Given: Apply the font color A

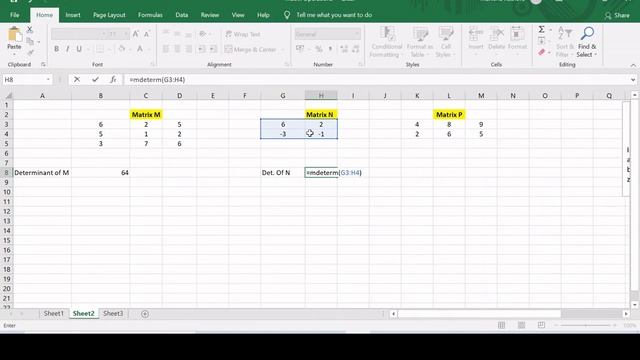Looking at the screenshot, I should [x=140, y=49].
